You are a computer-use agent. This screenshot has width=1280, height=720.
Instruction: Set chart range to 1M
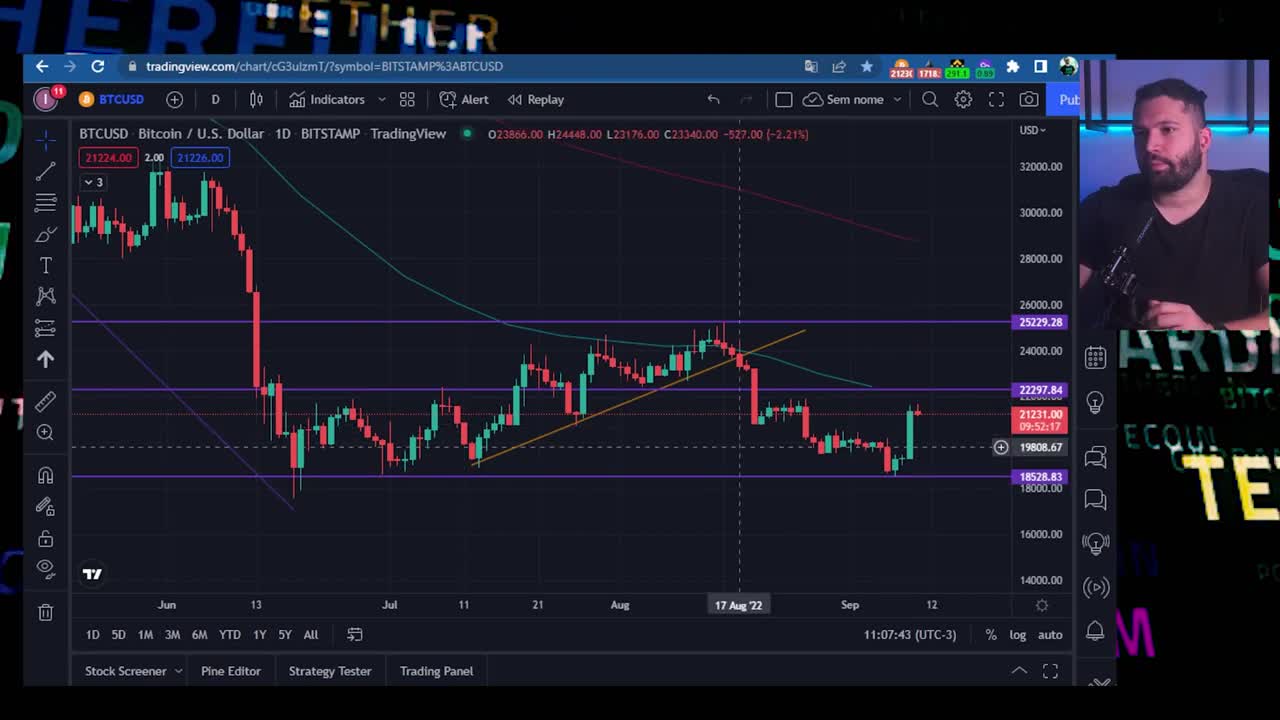[145, 634]
